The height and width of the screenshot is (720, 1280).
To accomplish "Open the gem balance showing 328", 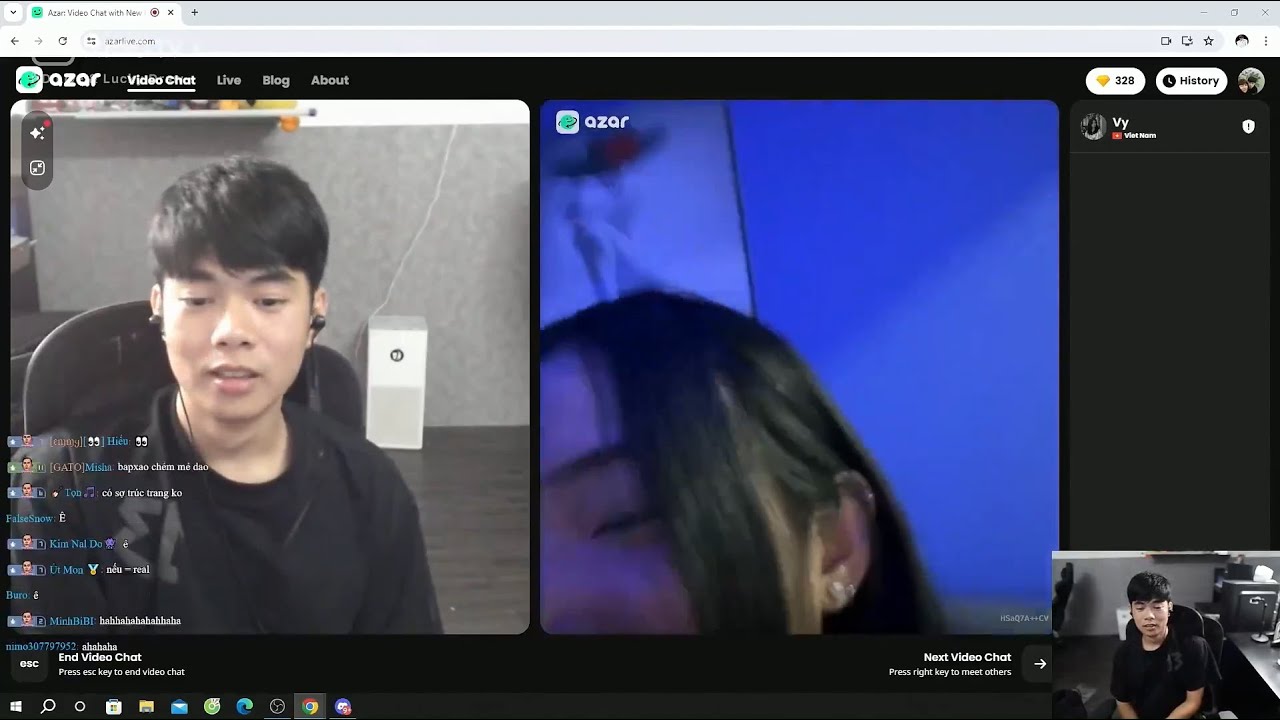I will [1116, 81].
